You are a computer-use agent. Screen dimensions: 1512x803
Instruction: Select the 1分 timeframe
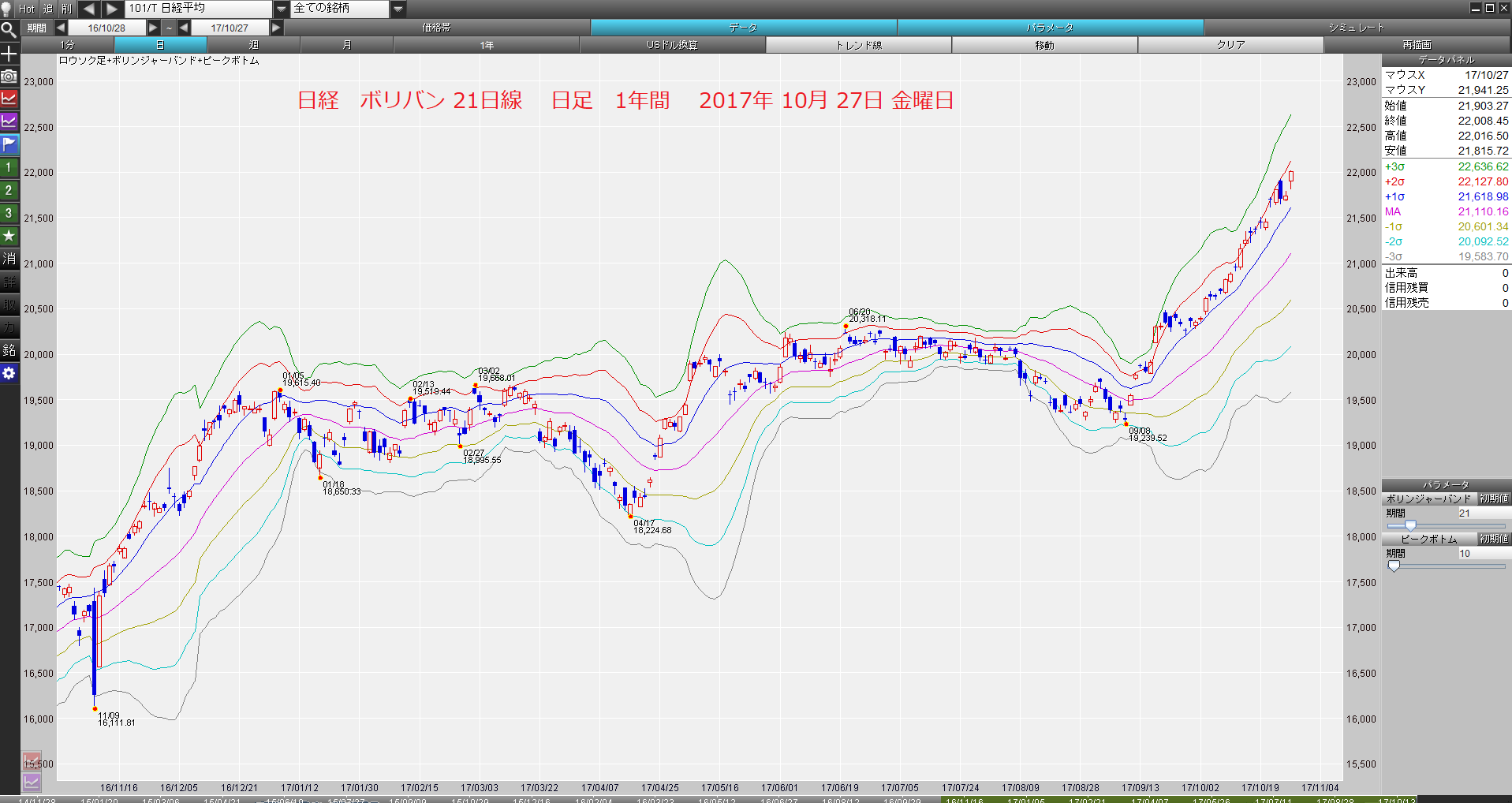coord(67,45)
